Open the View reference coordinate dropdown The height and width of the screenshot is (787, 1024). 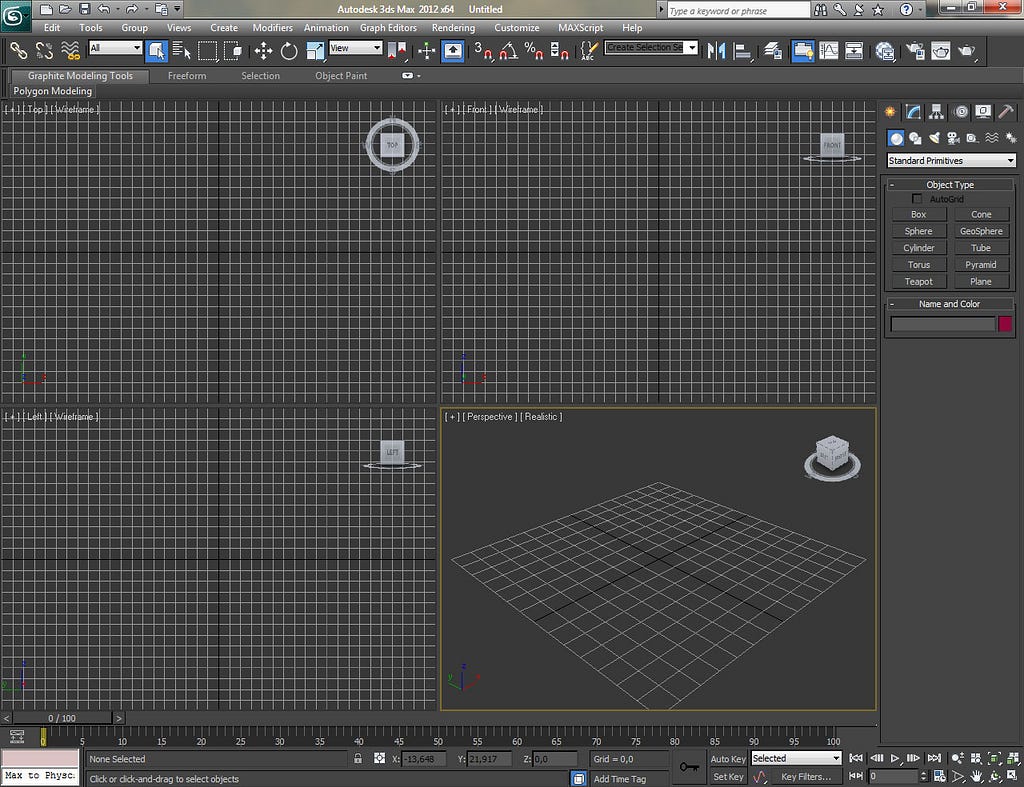coord(355,48)
